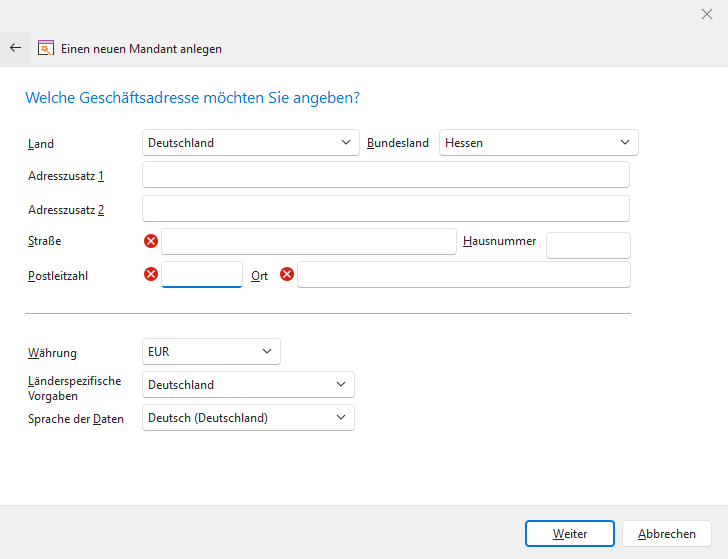Click the error icon next to Straße
The image size is (728, 559).
pos(151,241)
